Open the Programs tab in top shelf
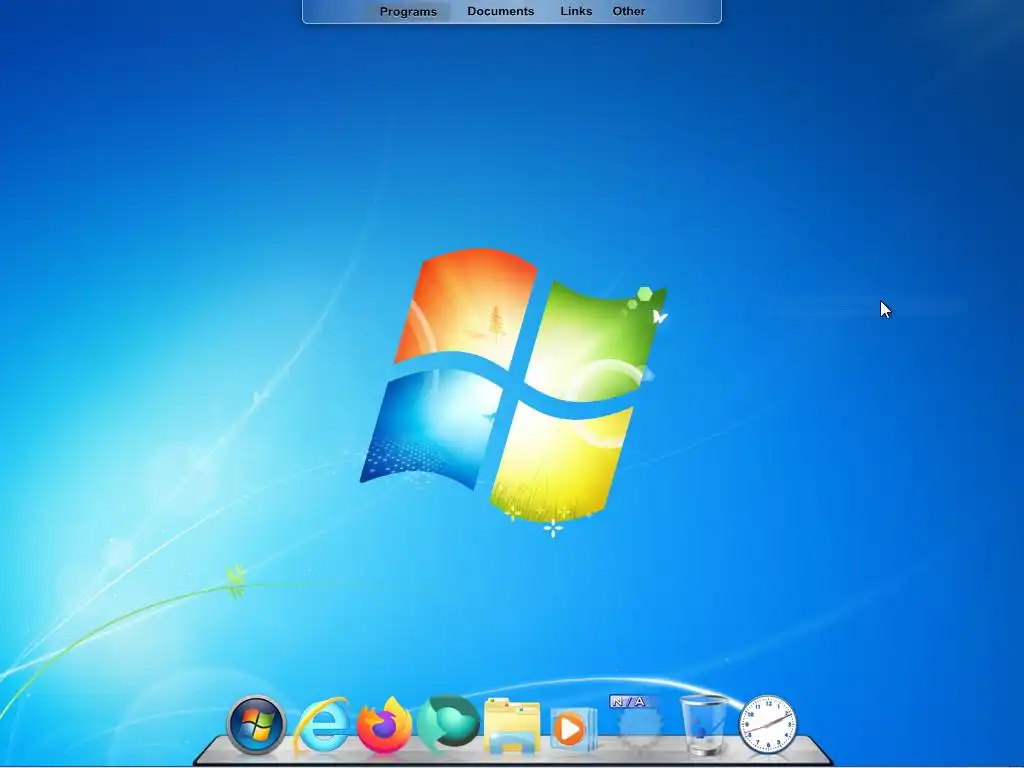This screenshot has width=1024, height=768. (x=408, y=11)
